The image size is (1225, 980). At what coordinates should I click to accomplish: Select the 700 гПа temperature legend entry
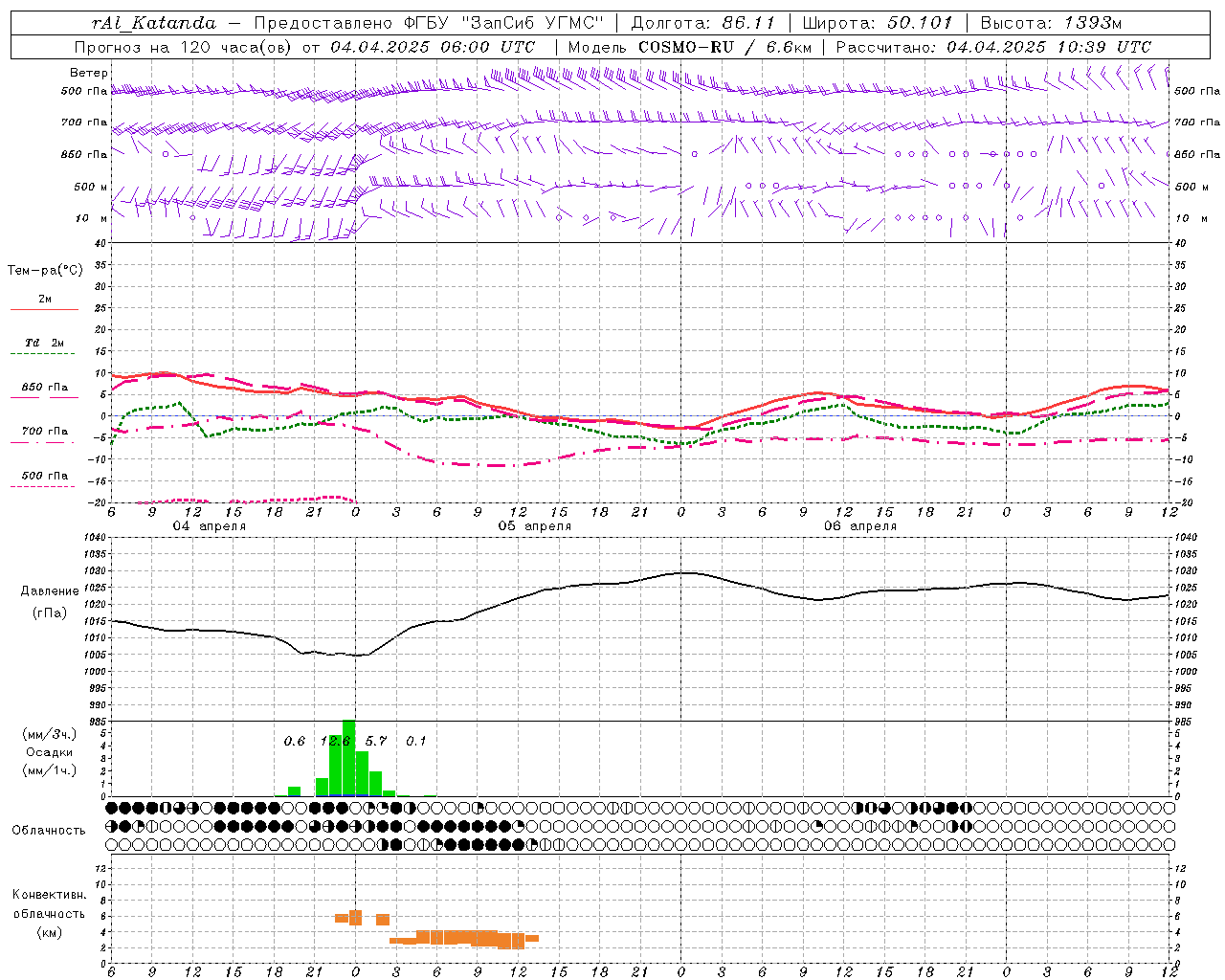(x=45, y=432)
